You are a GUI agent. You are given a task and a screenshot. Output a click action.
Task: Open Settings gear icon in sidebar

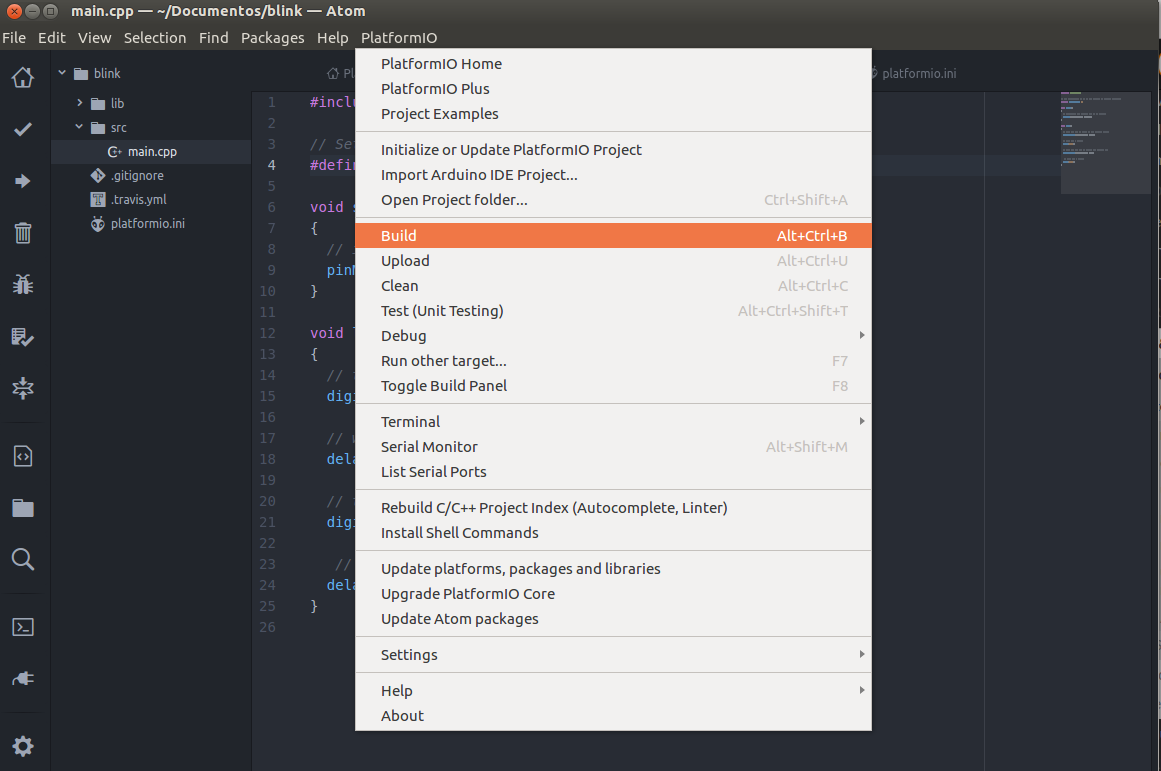click(x=23, y=746)
